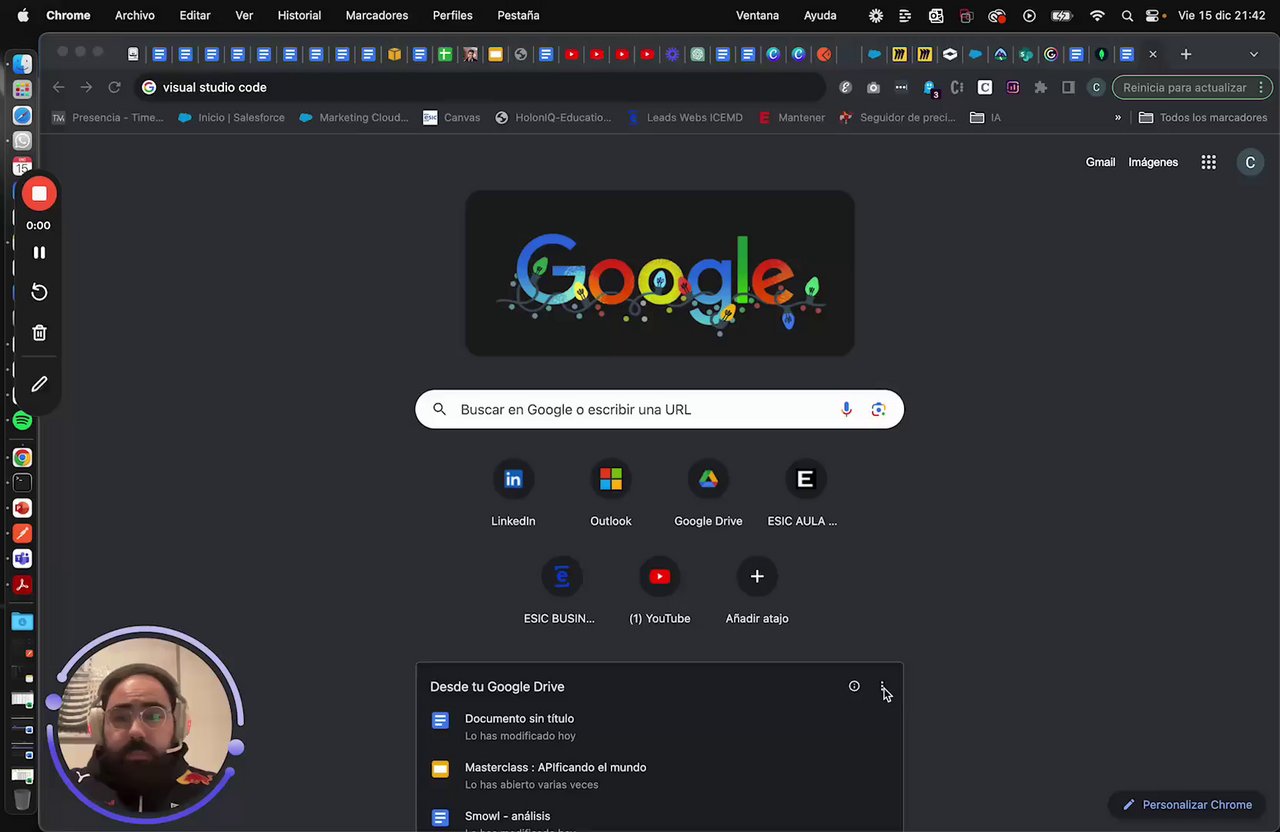Focus the Google search box
This screenshot has width=1280, height=832.
(x=659, y=409)
